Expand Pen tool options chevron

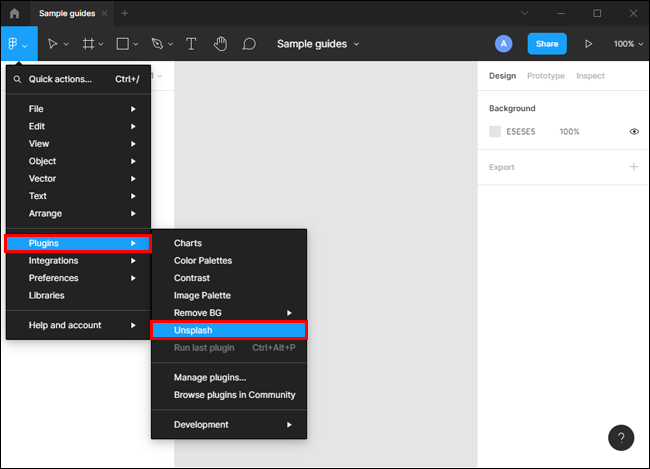coord(170,44)
